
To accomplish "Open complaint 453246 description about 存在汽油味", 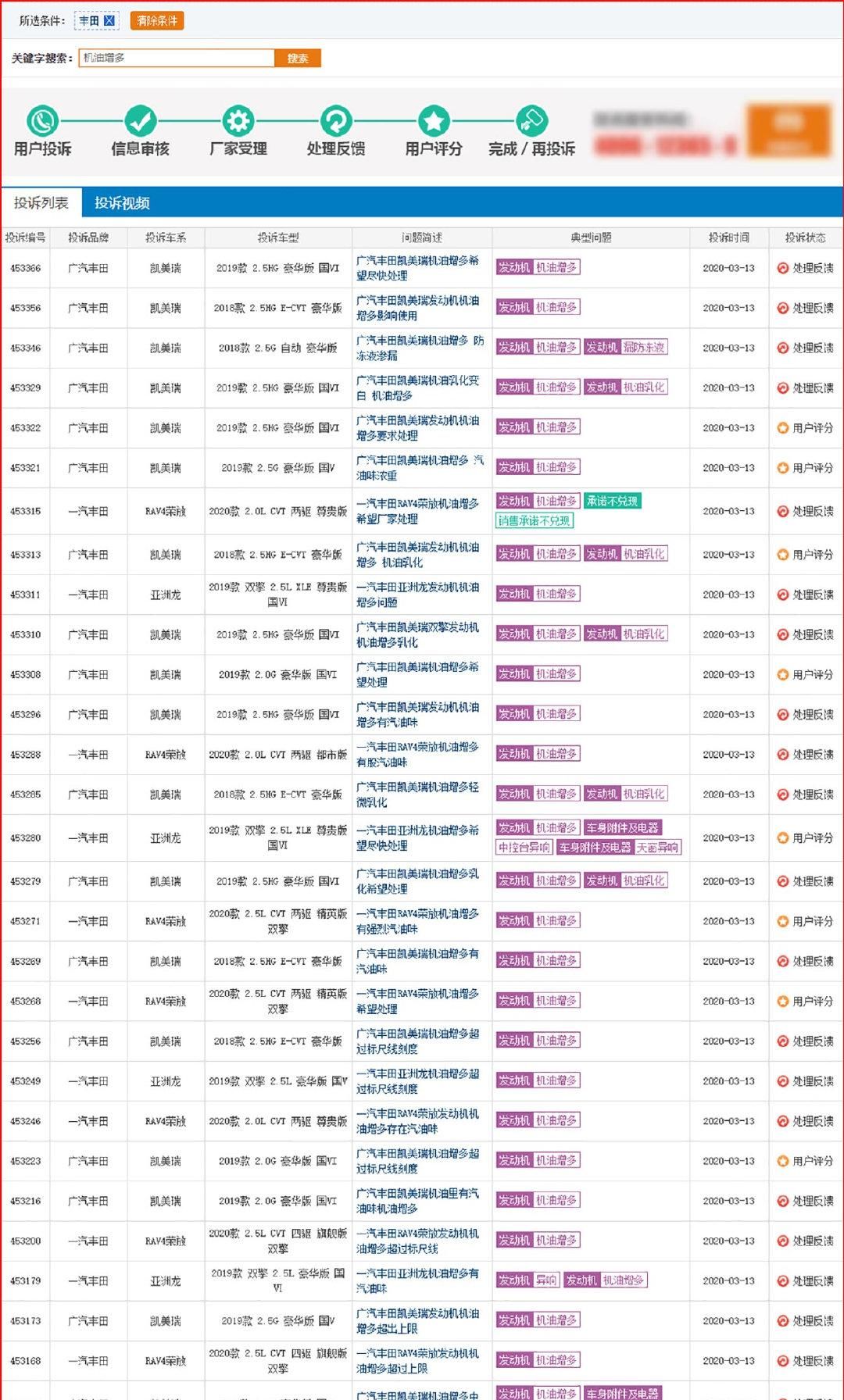I will click(x=418, y=1121).
